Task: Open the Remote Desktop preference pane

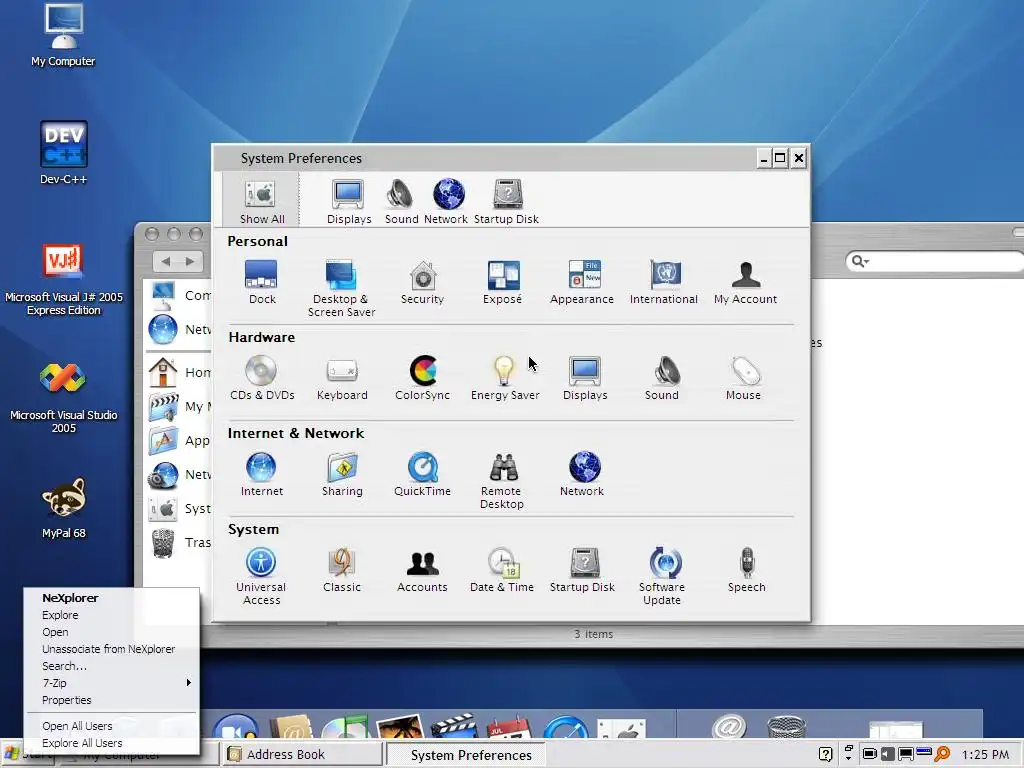Action: (x=502, y=480)
